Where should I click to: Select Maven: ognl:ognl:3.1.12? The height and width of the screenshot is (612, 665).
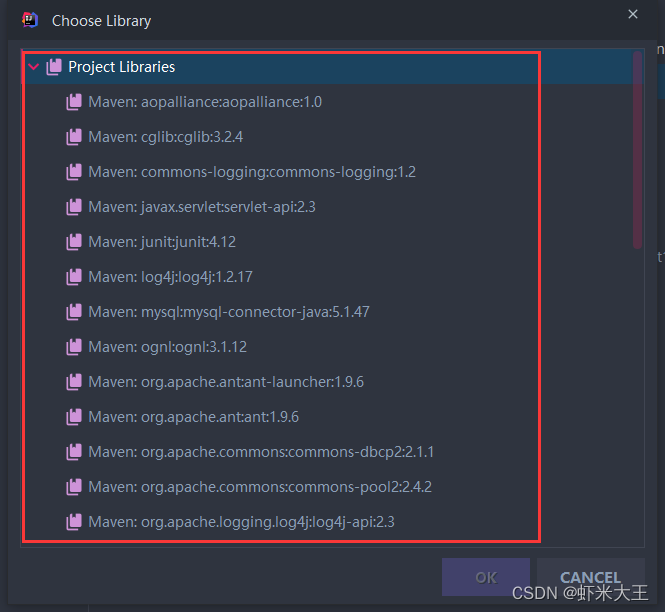pyautogui.click(x=168, y=347)
